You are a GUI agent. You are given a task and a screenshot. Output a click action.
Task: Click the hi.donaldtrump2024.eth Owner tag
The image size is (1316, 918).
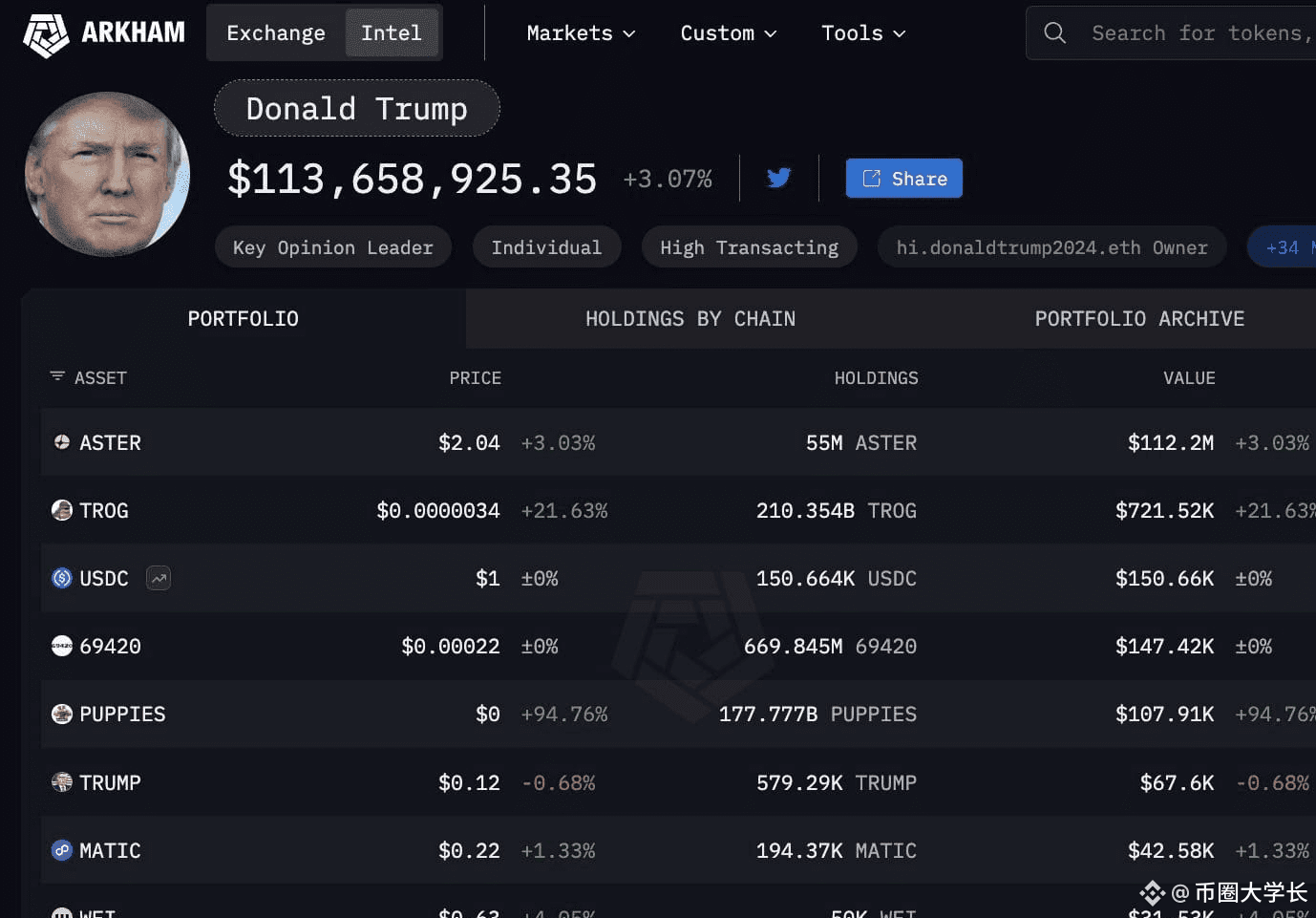(1051, 247)
